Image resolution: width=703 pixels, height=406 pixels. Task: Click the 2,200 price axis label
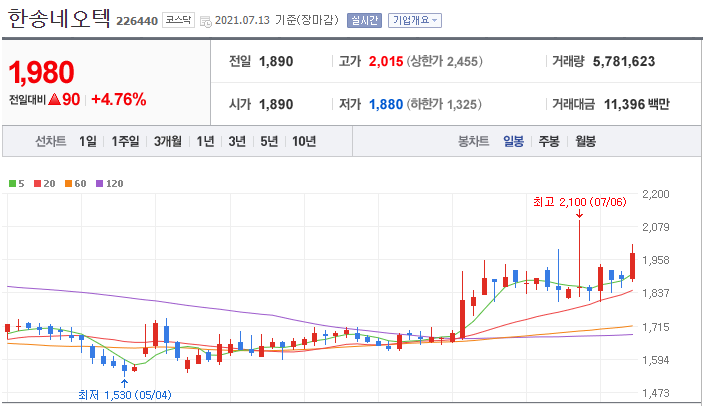pyautogui.click(x=655, y=194)
